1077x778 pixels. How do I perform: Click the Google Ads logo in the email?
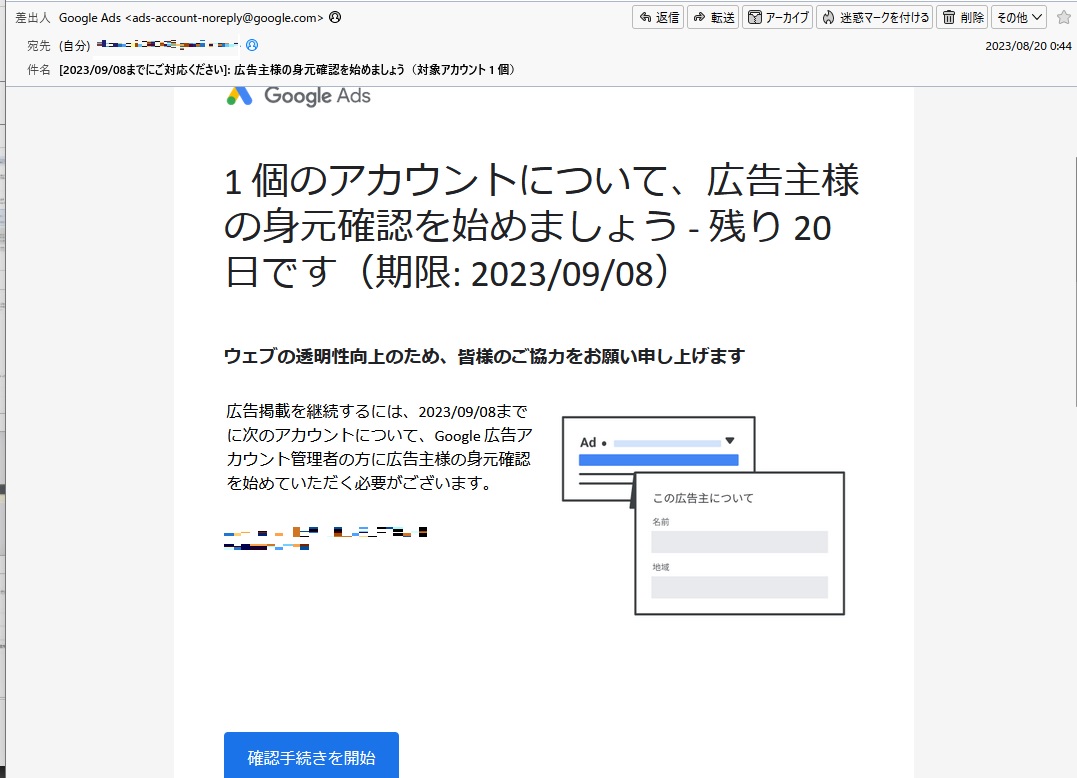[x=296, y=94]
